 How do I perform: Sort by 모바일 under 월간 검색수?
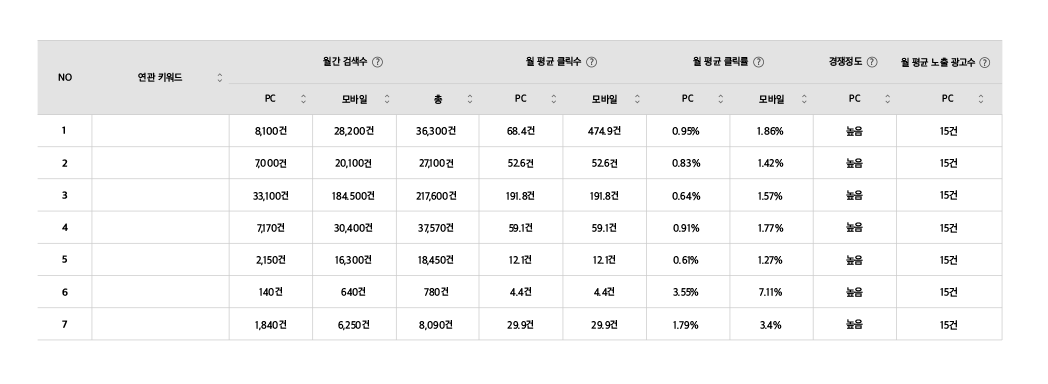pos(387,100)
